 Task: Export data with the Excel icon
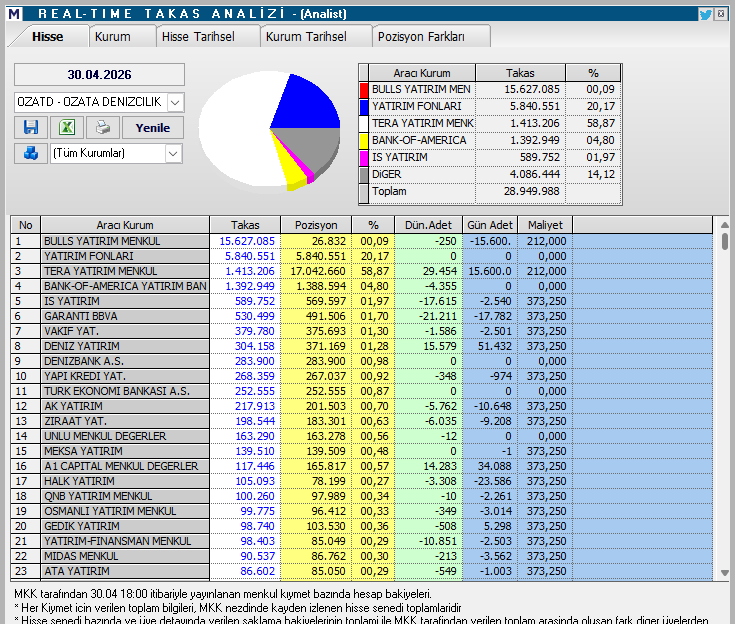[x=67, y=127]
